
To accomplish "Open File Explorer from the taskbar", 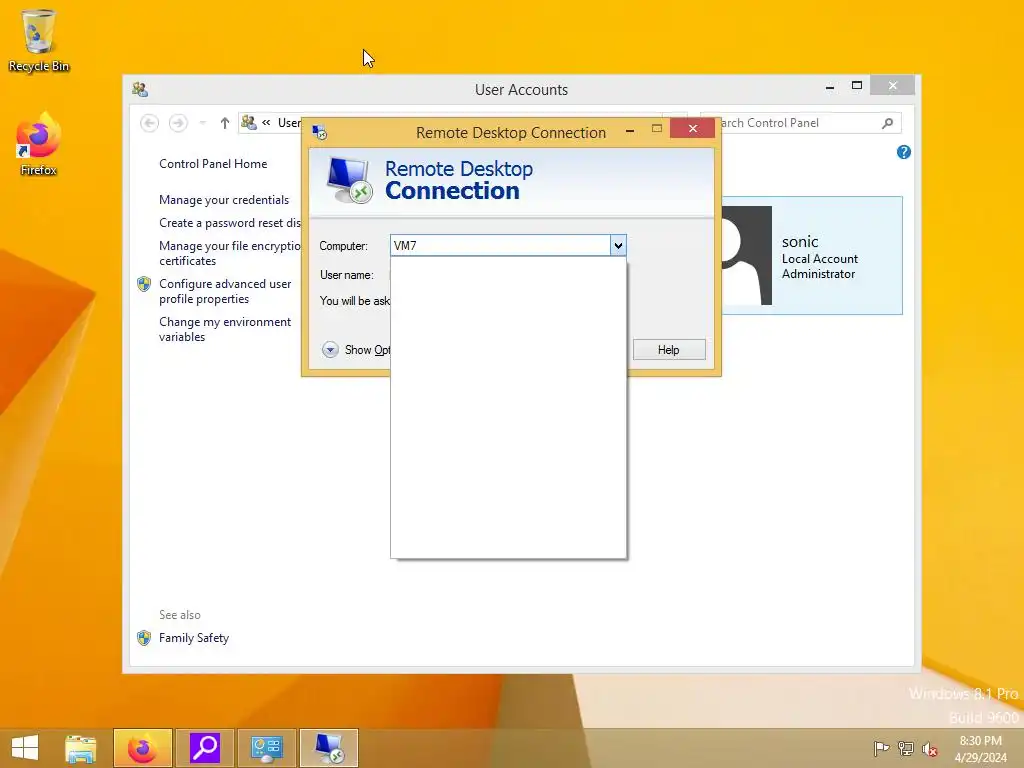I will 80,748.
